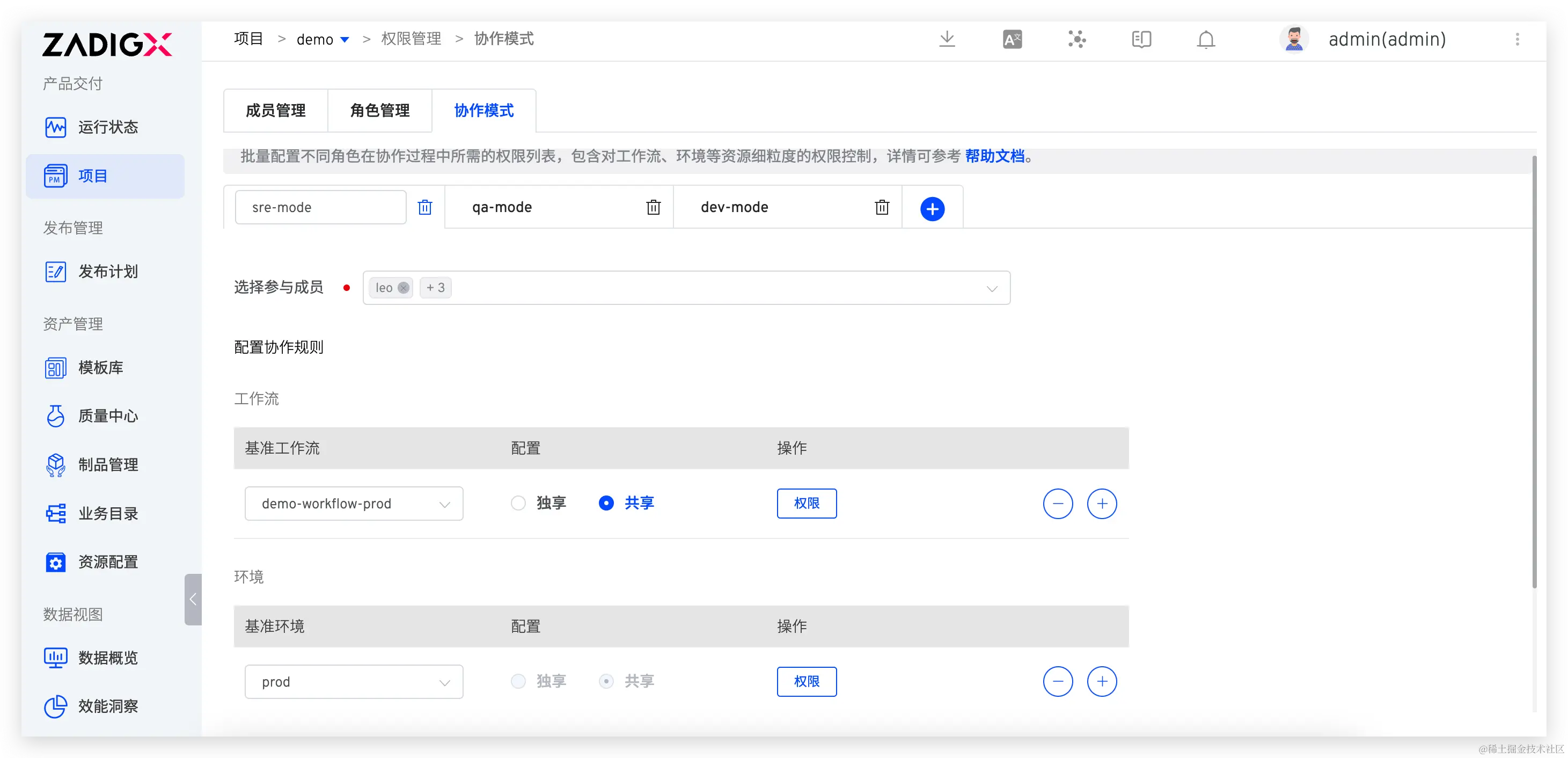The height and width of the screenshot is (758, 1568).
Task: Remove leo tag from participating members
Action: tap(403, 287)
